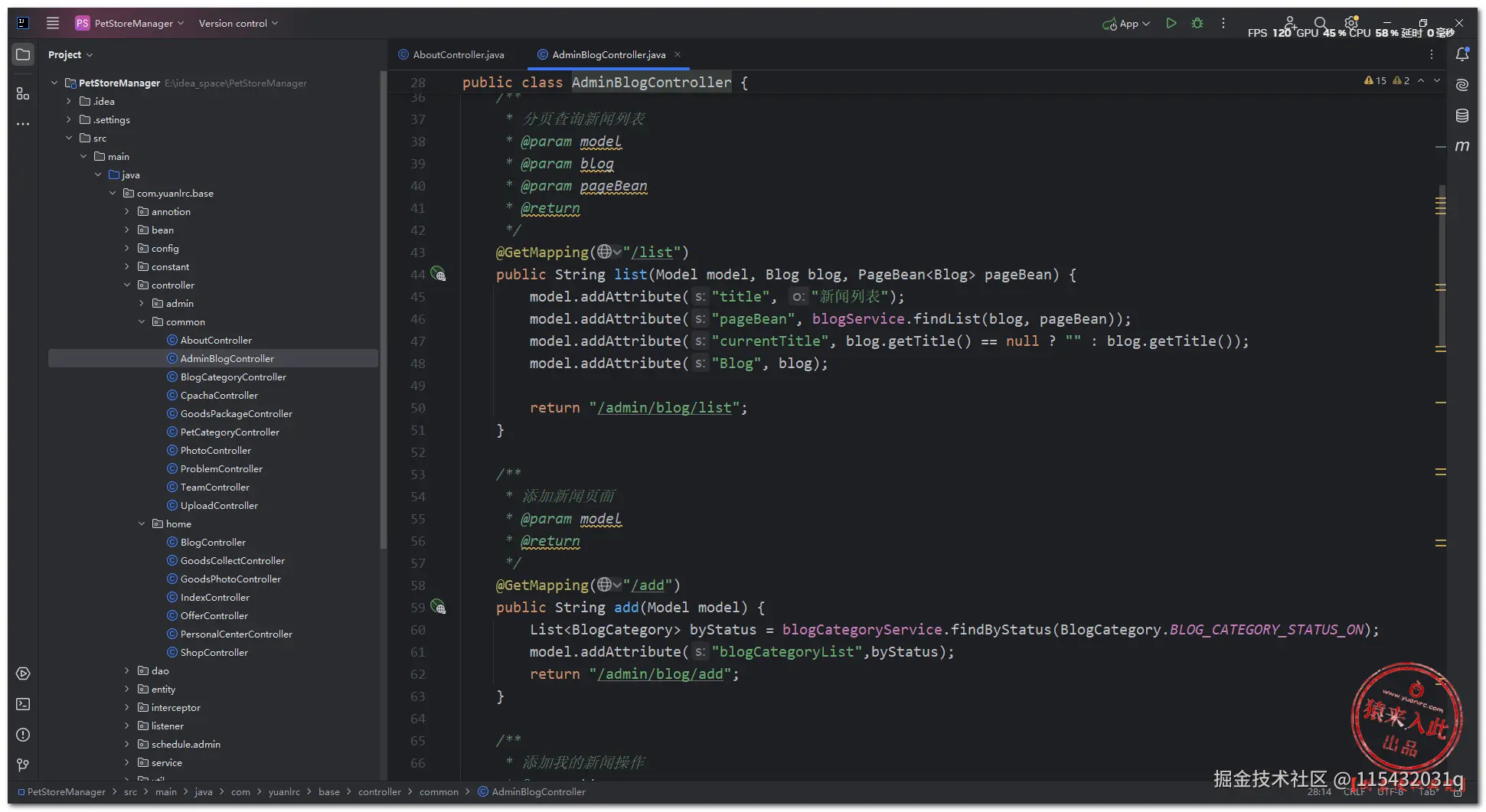Viewport: 1486px width, 812px height.
Task: Open the Git tool window icon
Action: coord(23,765)
